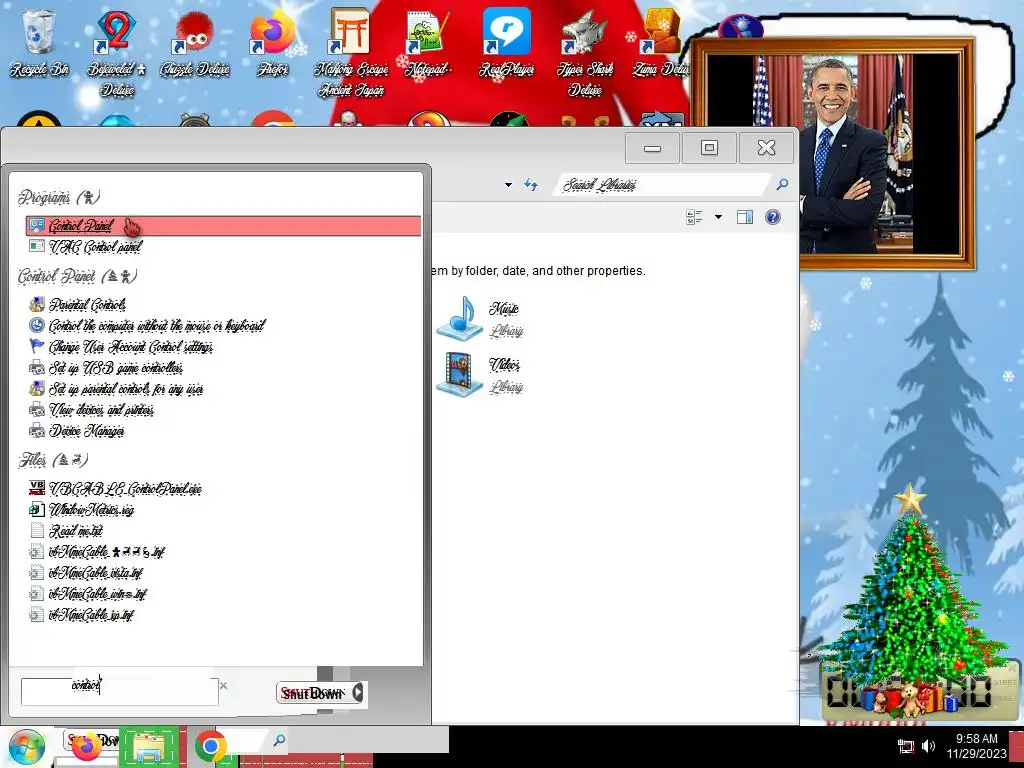Open the Videos library
1024x768 pixels.
click(480, 375)
